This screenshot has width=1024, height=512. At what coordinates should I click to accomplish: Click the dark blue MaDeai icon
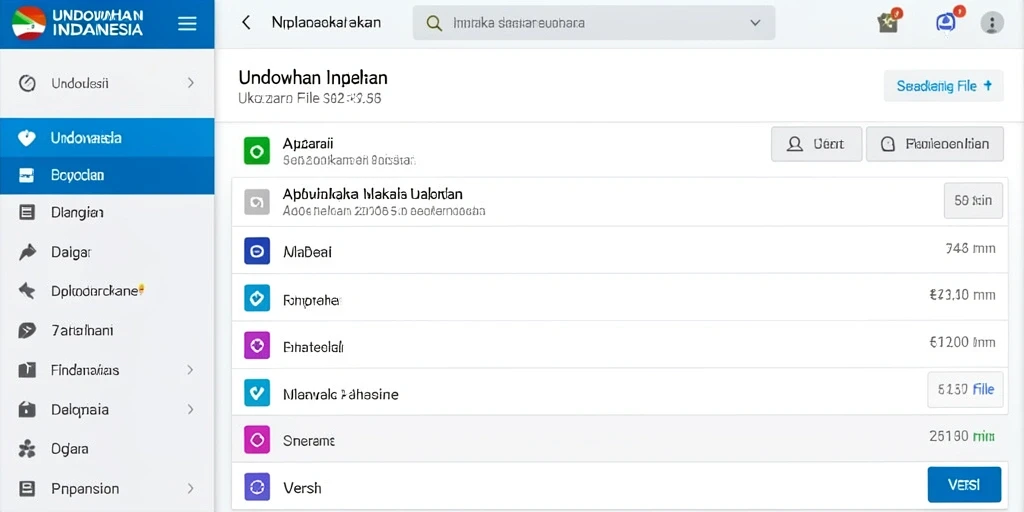pyautogui.click(x=257, y=251)
